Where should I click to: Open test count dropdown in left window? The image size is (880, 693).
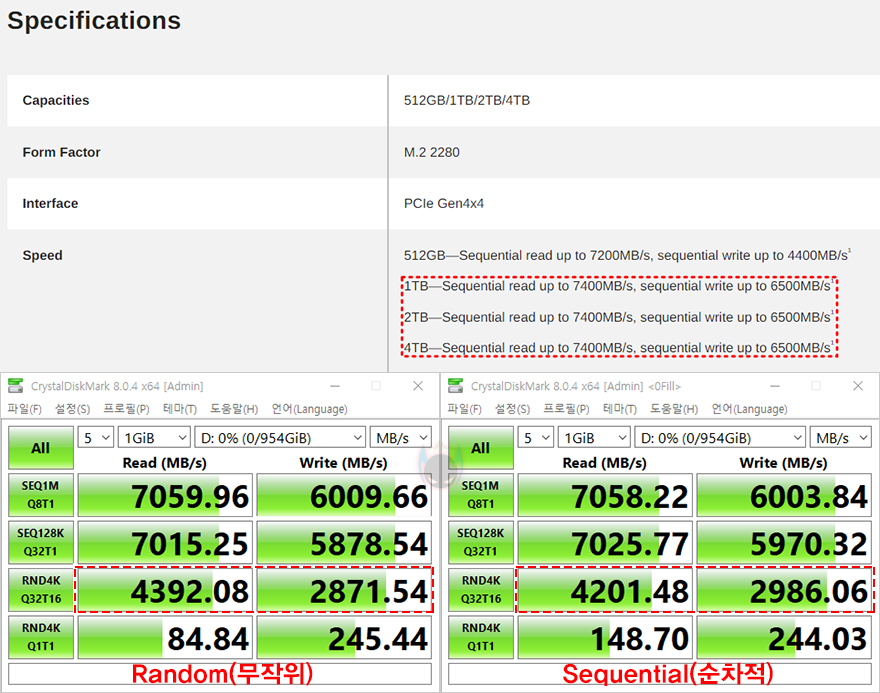coord(96,438)
